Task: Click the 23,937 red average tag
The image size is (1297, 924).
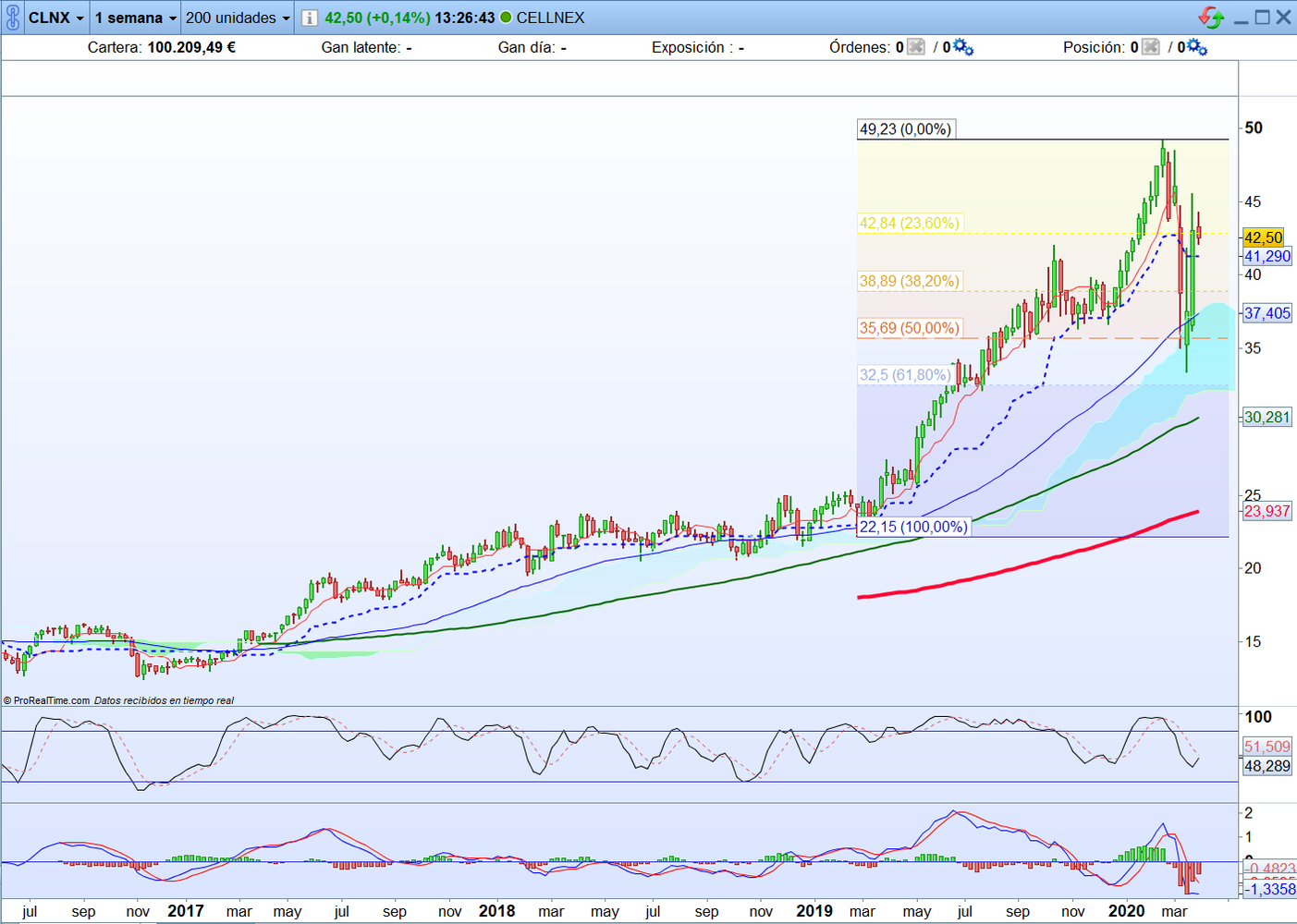Action: (x=1266, y=511)
